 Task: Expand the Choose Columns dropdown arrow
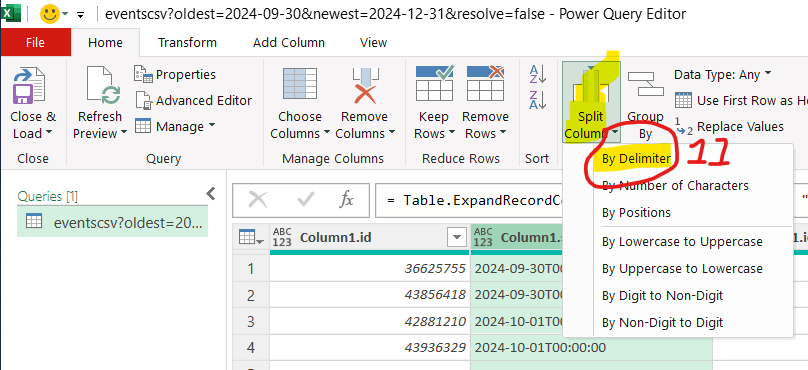[327, 133]
